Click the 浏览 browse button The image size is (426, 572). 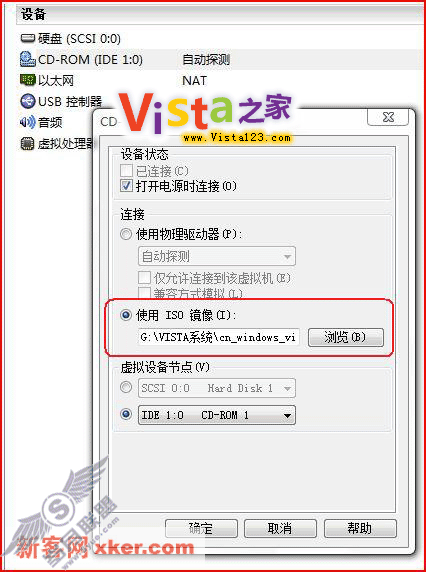click(346, 337)
